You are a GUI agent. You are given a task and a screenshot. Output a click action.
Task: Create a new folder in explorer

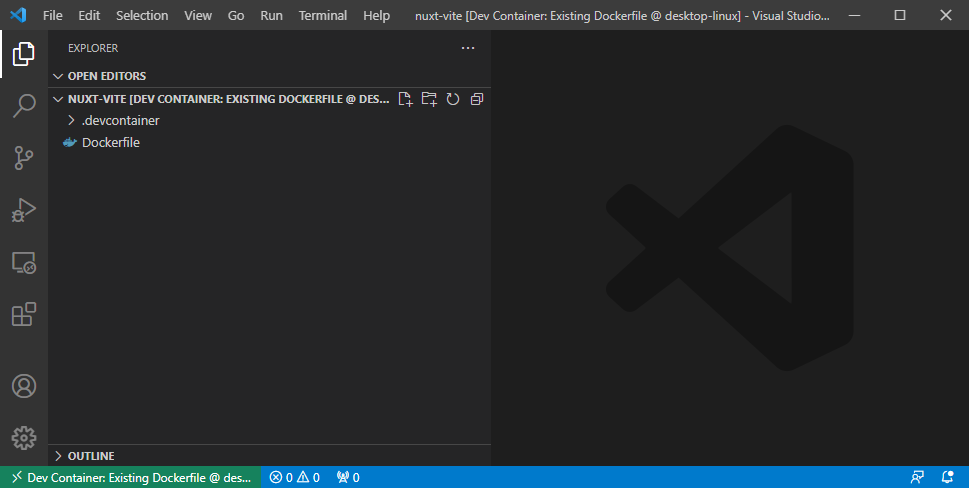click(429, 99)
